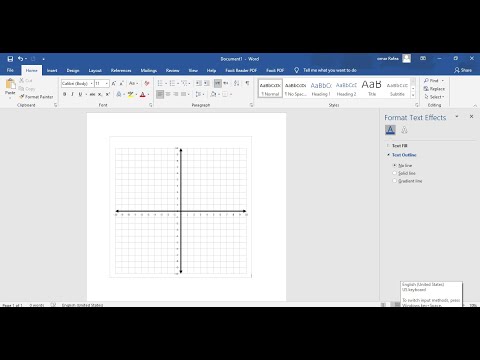Click the red font color icon
480x360 pixels.
pyautogui.click(x=143, y=94)
